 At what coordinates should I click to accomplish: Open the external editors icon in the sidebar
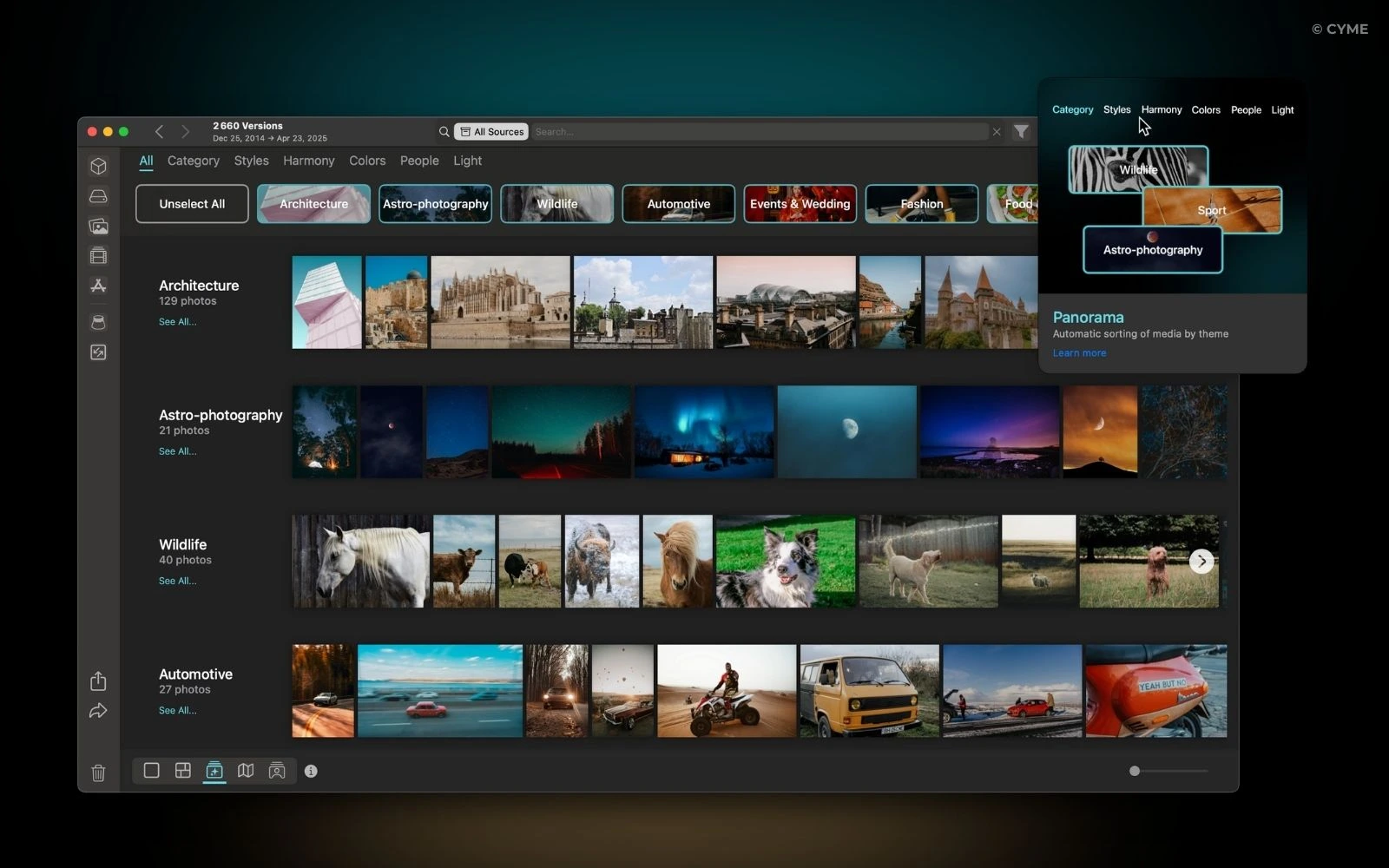[98, 286]
